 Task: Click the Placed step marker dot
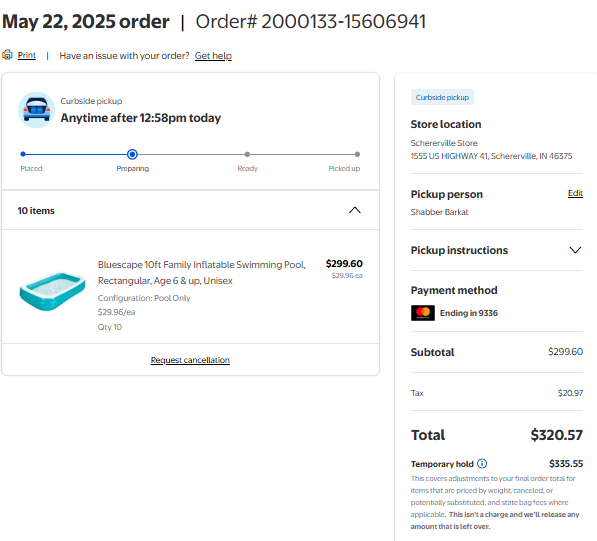pos(23,154)
